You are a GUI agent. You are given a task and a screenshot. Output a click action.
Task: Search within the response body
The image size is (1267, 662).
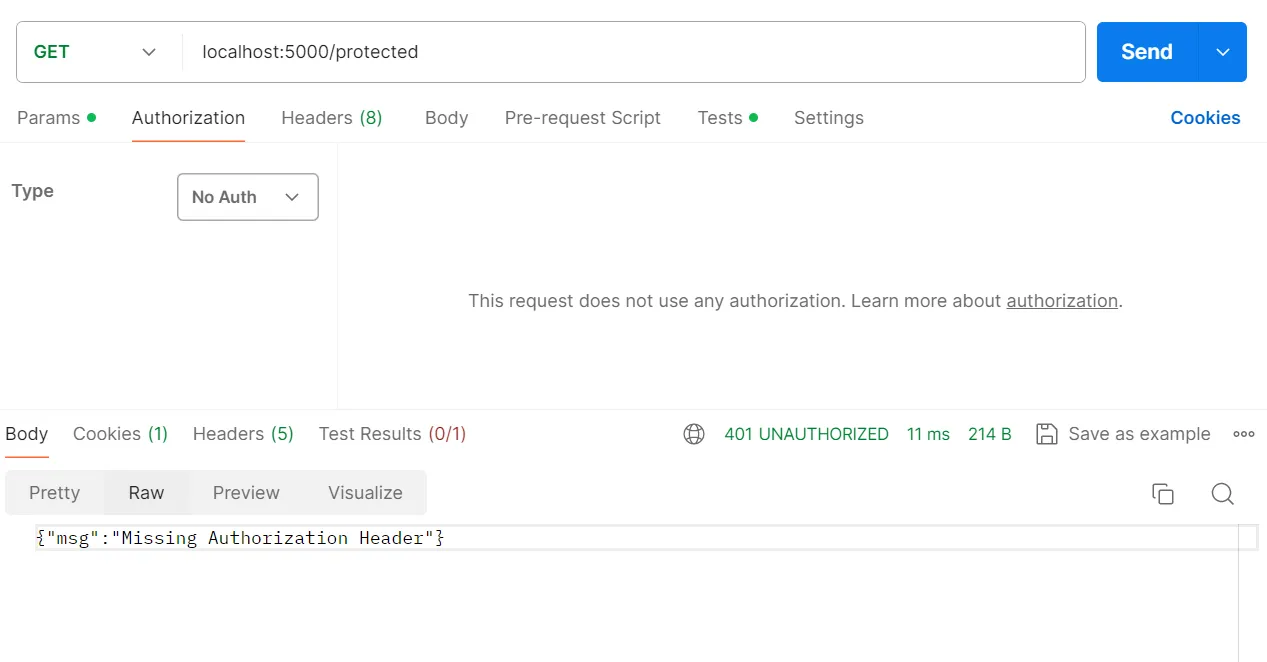point(1222,493)
